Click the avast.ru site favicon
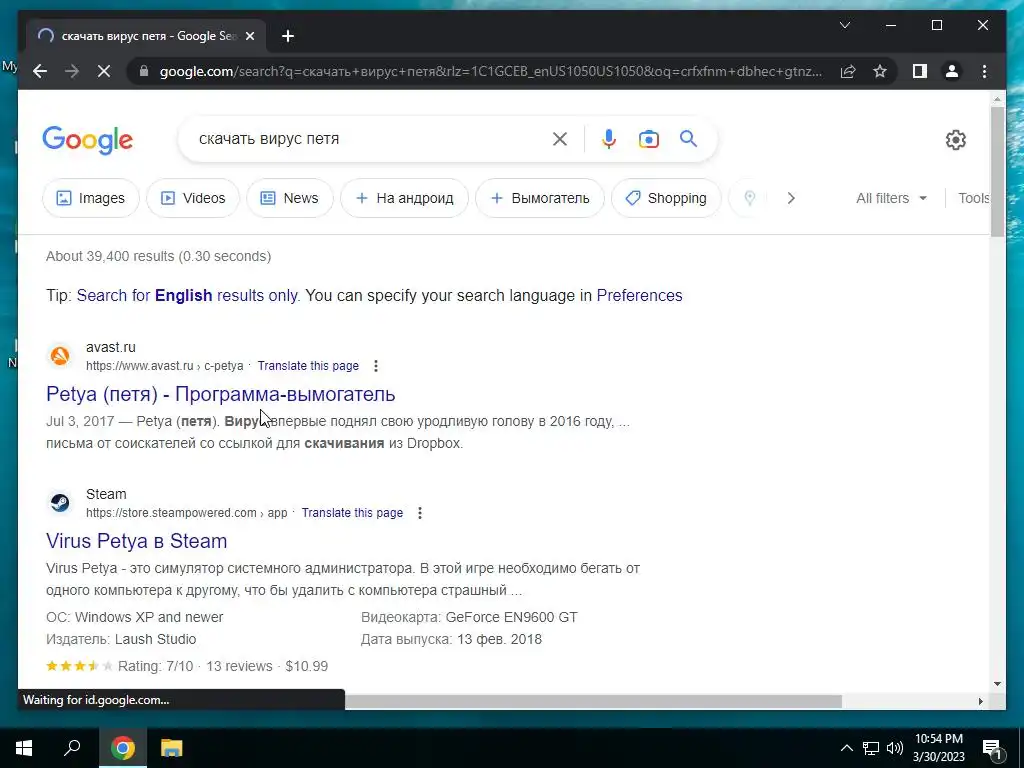The width and height of the screenshot is (1024, 768). 60,356
